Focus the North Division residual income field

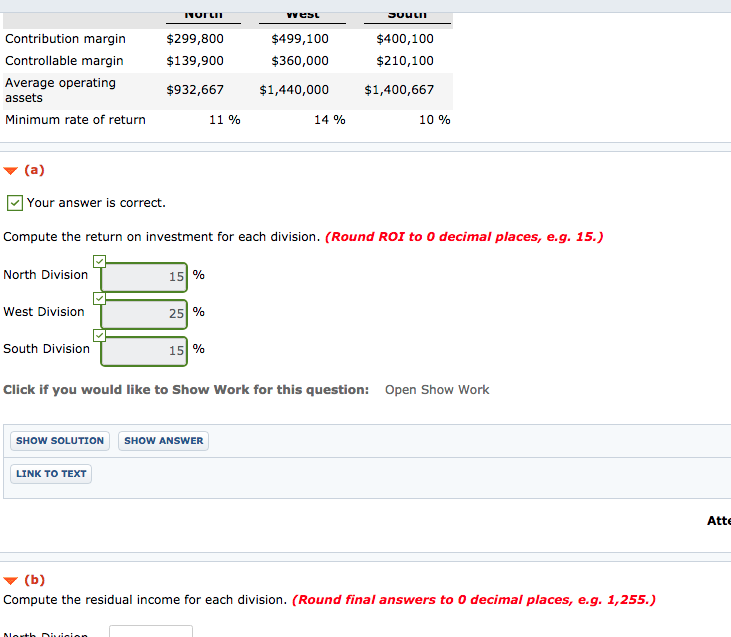pyautogui.click(x=151, y=631)
